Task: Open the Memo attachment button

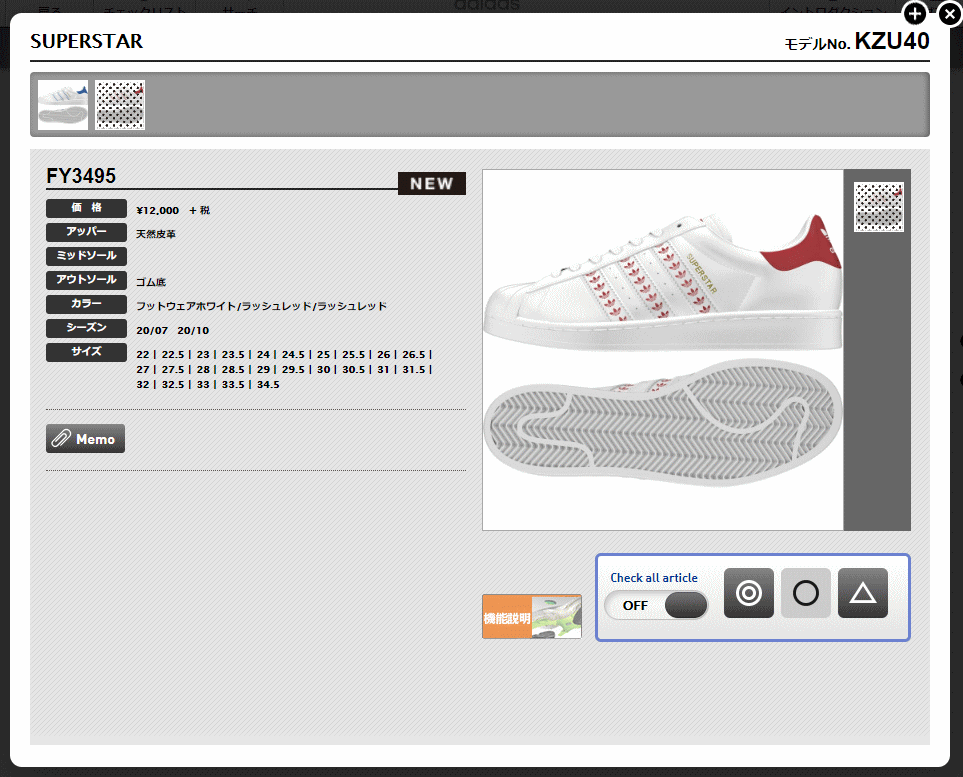Action: pos(85,439)
